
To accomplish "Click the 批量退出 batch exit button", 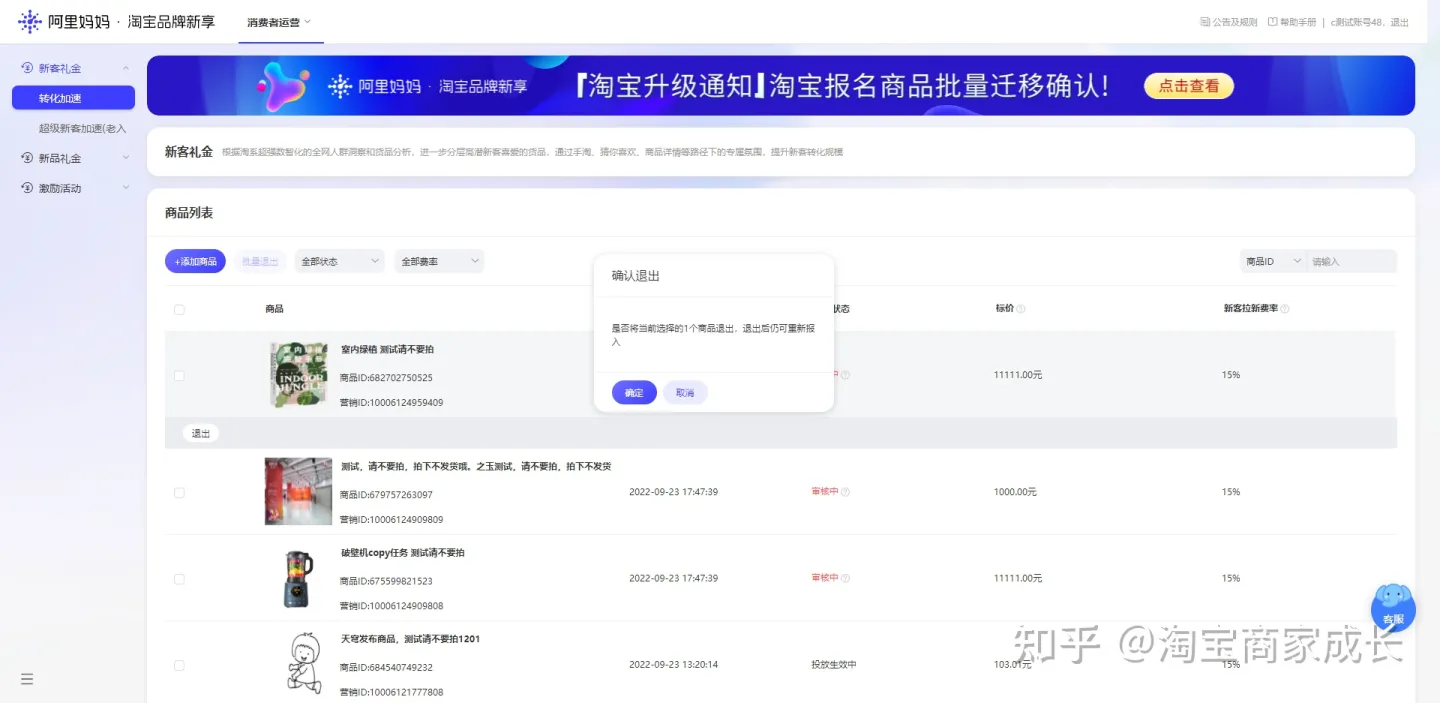I will tap(260, 261).
